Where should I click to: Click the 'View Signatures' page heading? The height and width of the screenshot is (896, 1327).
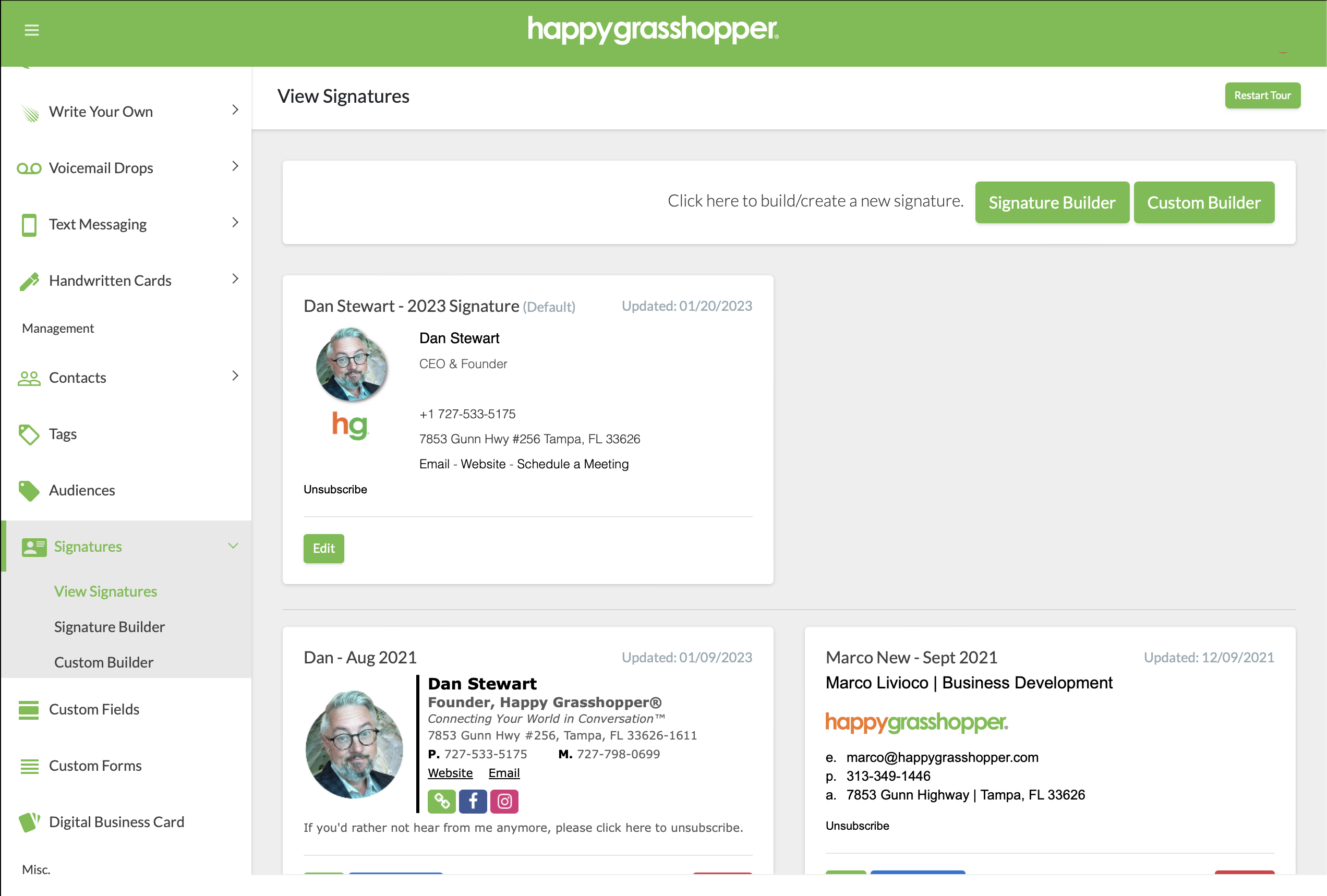pyautogui.click(x=343, y=96)
